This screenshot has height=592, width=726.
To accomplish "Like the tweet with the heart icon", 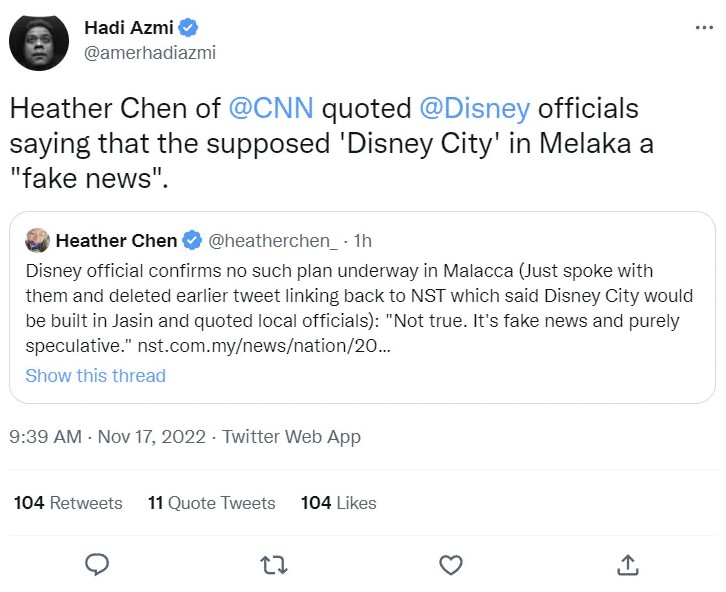I will (x=451, y=565).
